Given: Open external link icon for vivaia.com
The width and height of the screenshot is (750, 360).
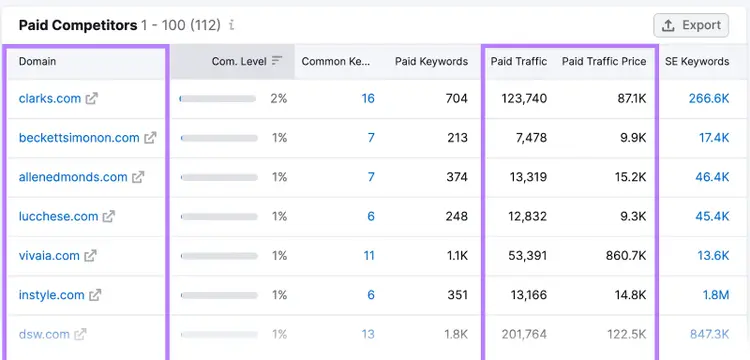Looking at the screenshot, I should (90, 255).
